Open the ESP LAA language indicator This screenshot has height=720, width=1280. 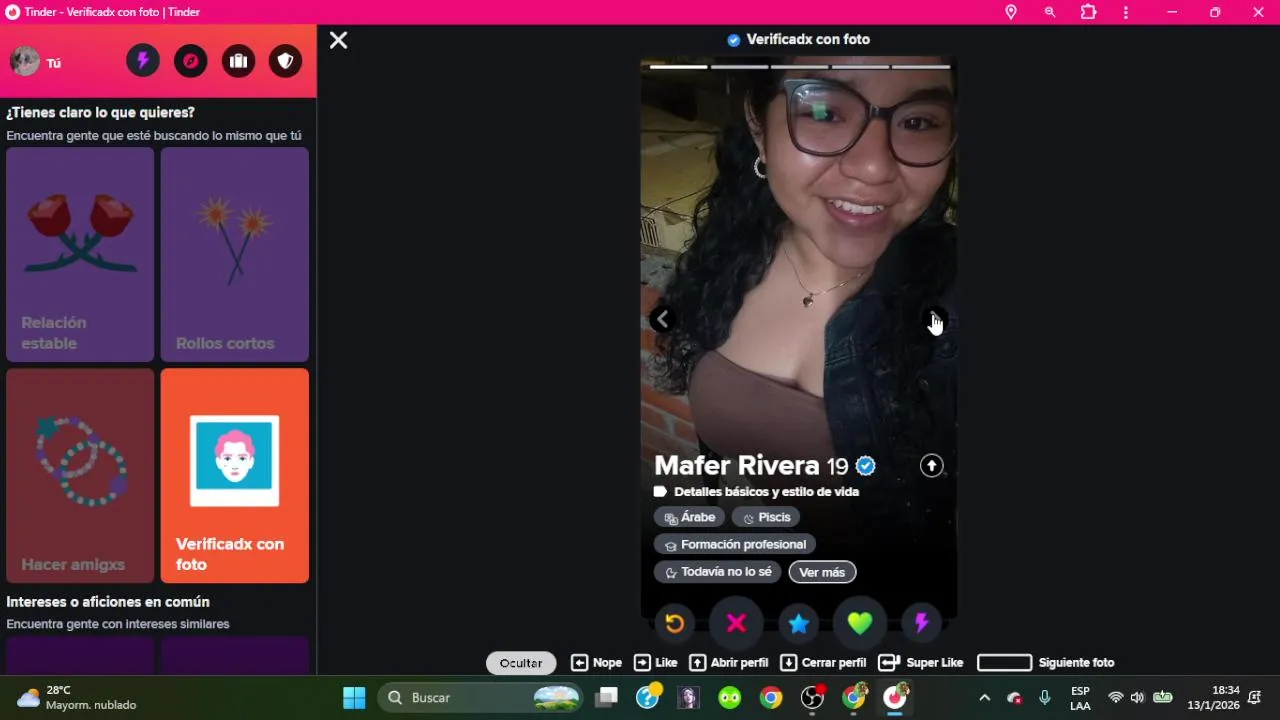click(1080, 698)
